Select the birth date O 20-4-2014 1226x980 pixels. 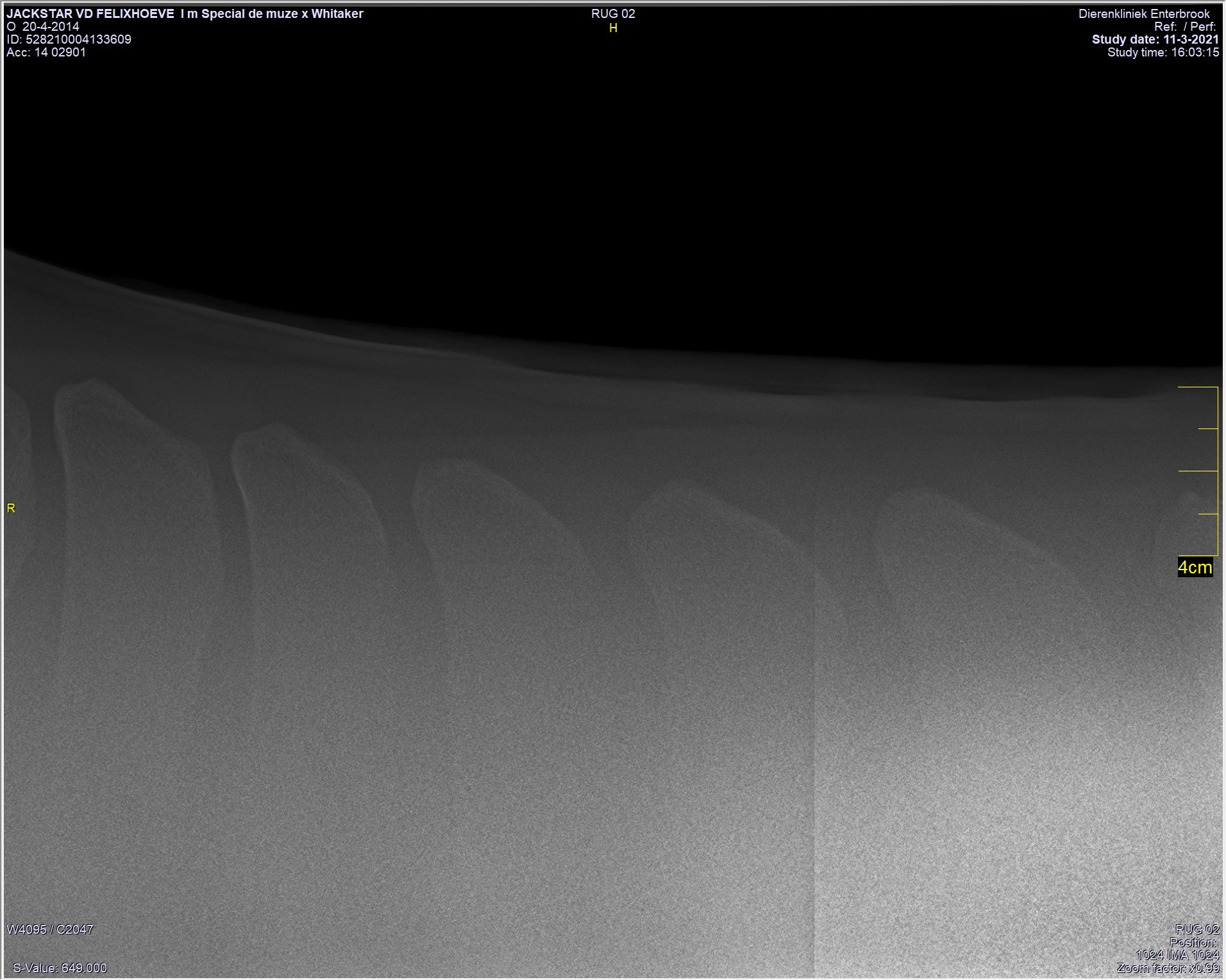(43, 27)
